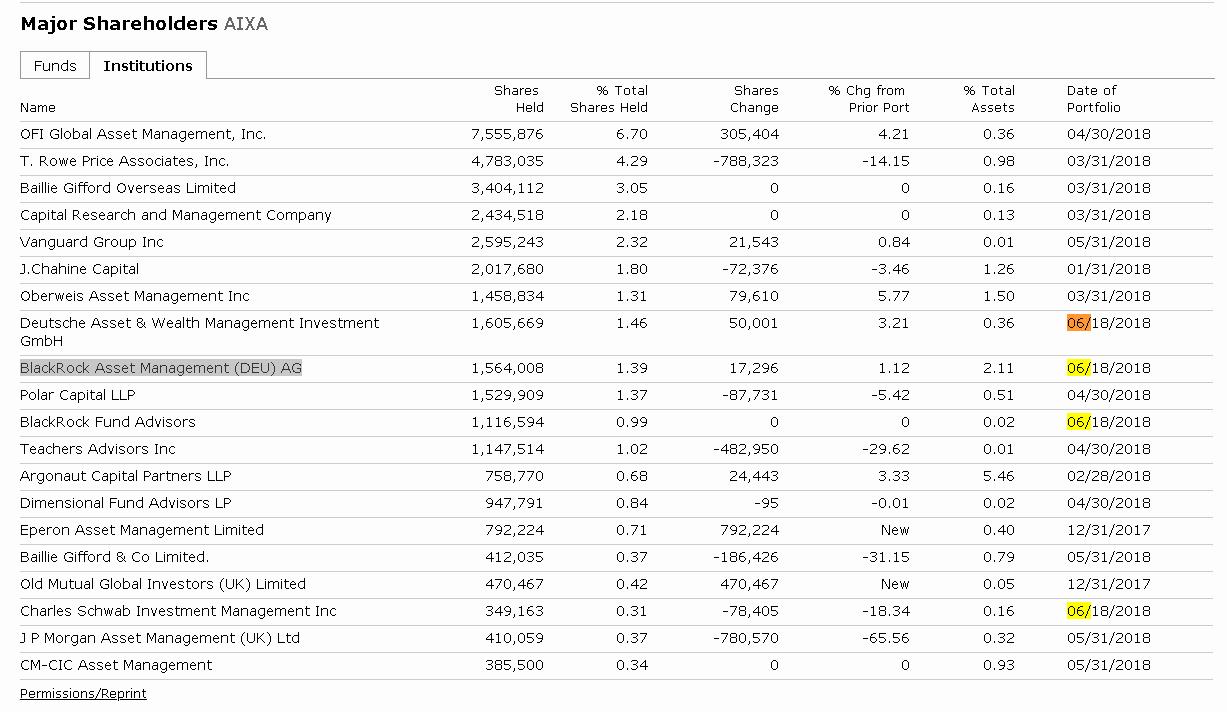
Task: Click the Major Shareholders heading
Action: point(119,24)
